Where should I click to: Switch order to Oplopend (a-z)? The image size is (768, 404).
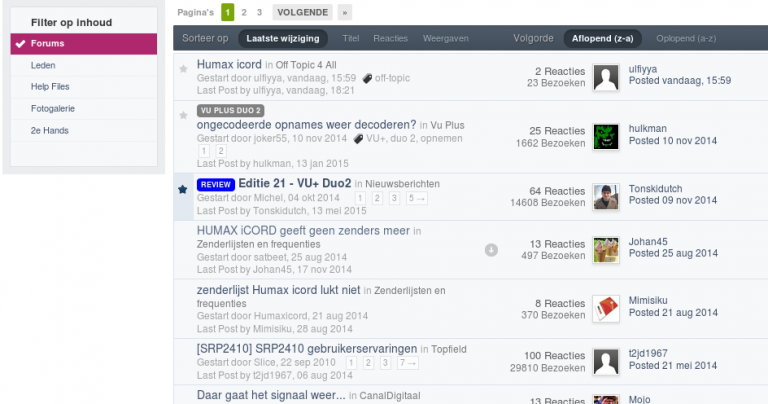click(x=686, y=39)
